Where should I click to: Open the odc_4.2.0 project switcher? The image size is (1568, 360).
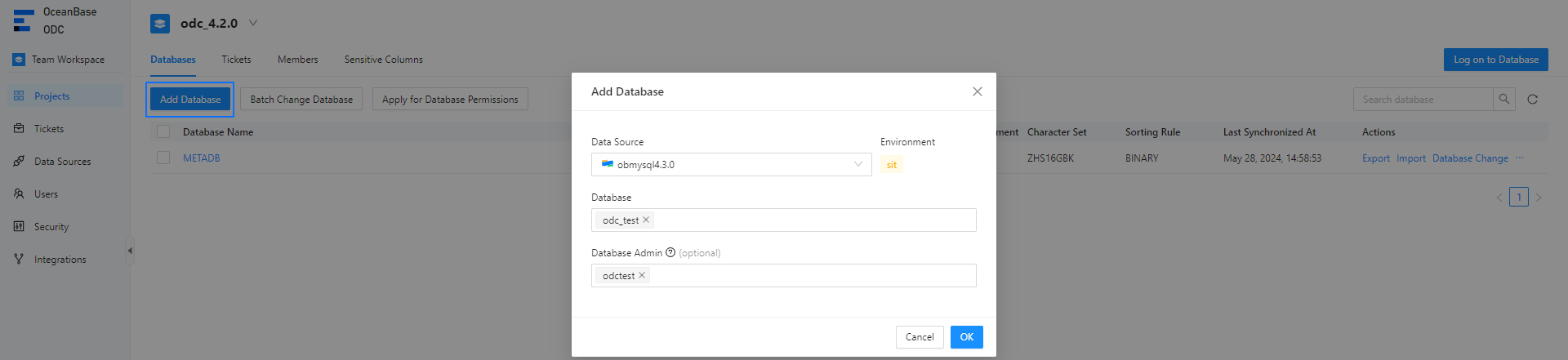pos(253,23)
